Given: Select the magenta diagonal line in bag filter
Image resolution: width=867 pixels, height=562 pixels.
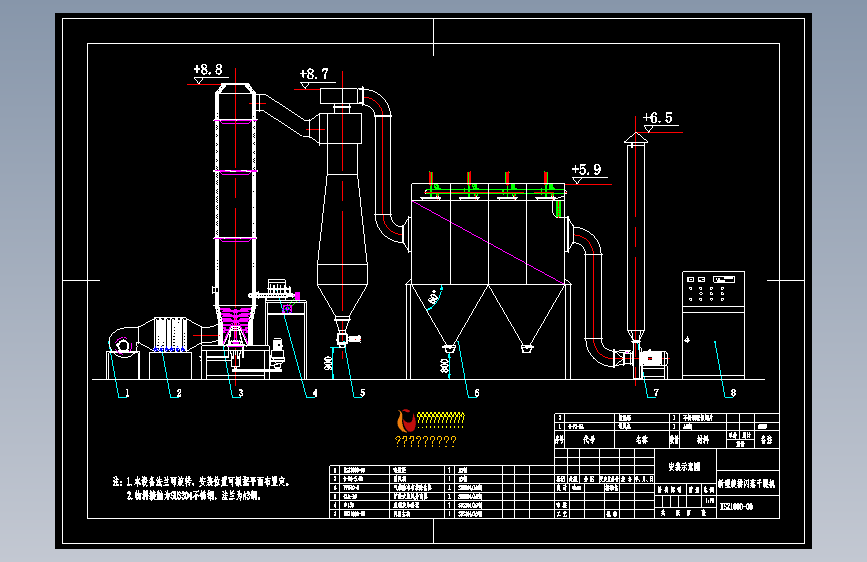Looking at the screenshot, I should coord(488,243).
